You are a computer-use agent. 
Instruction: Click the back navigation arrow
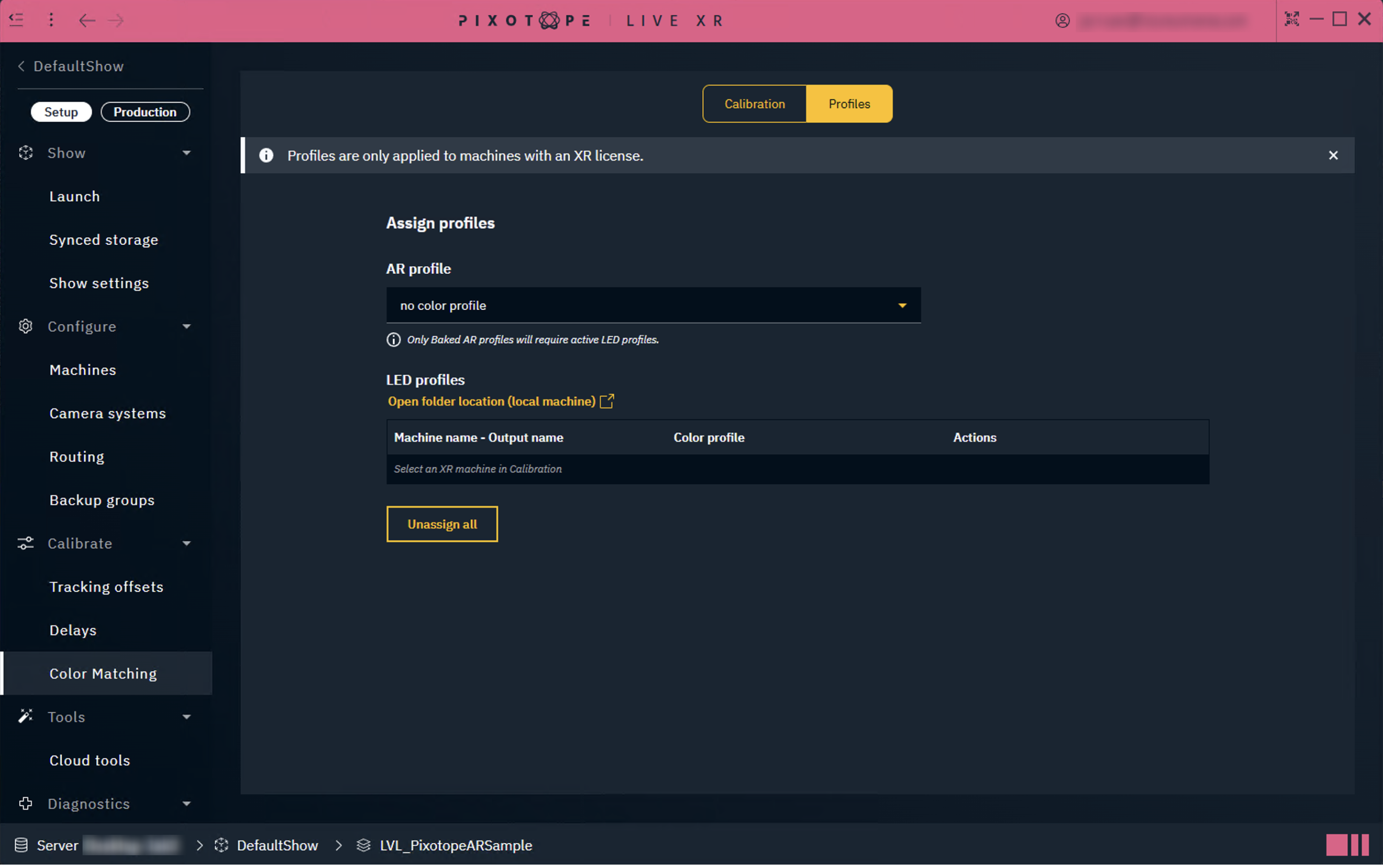tap(87, 21)
